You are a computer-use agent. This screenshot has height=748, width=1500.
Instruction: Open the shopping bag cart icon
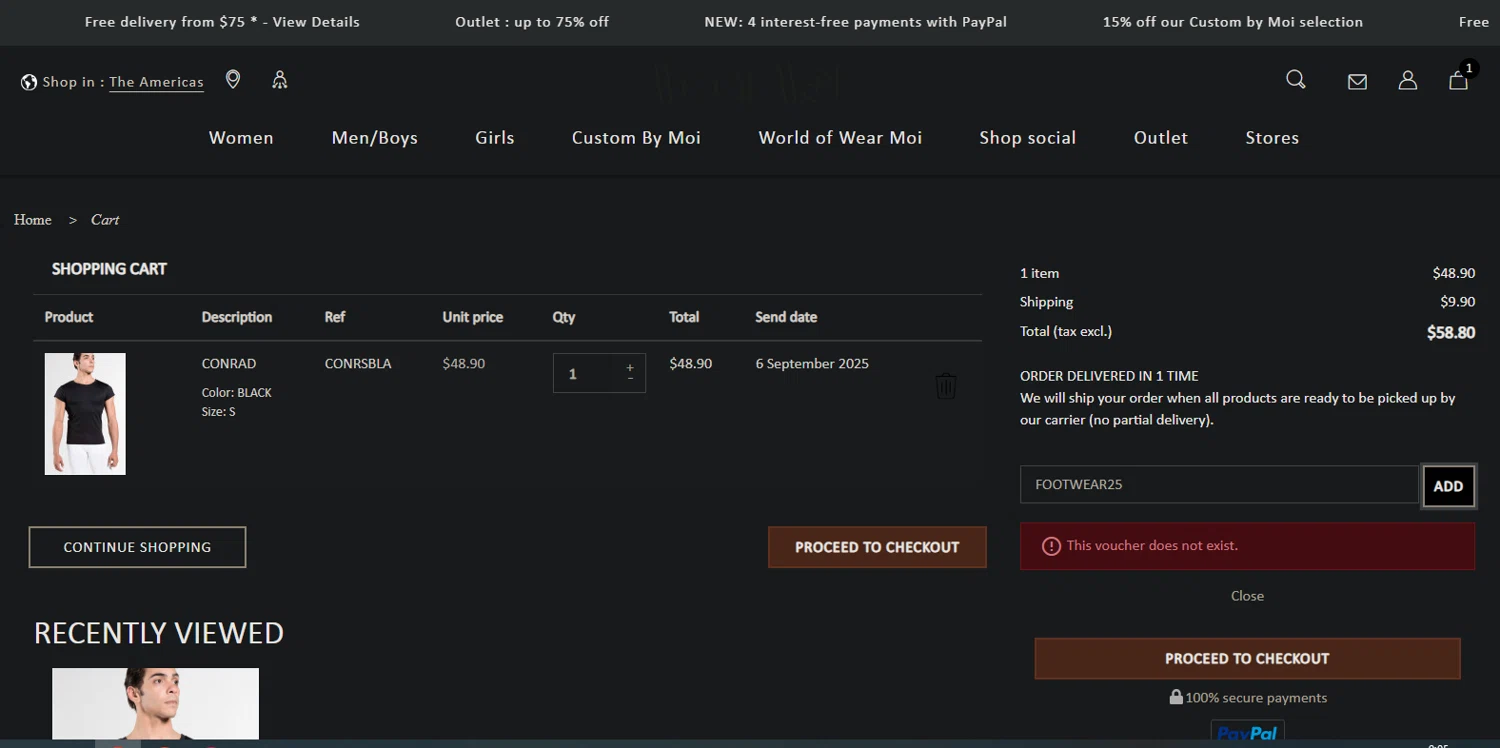pyautogui.click(x=1459, y=80)
